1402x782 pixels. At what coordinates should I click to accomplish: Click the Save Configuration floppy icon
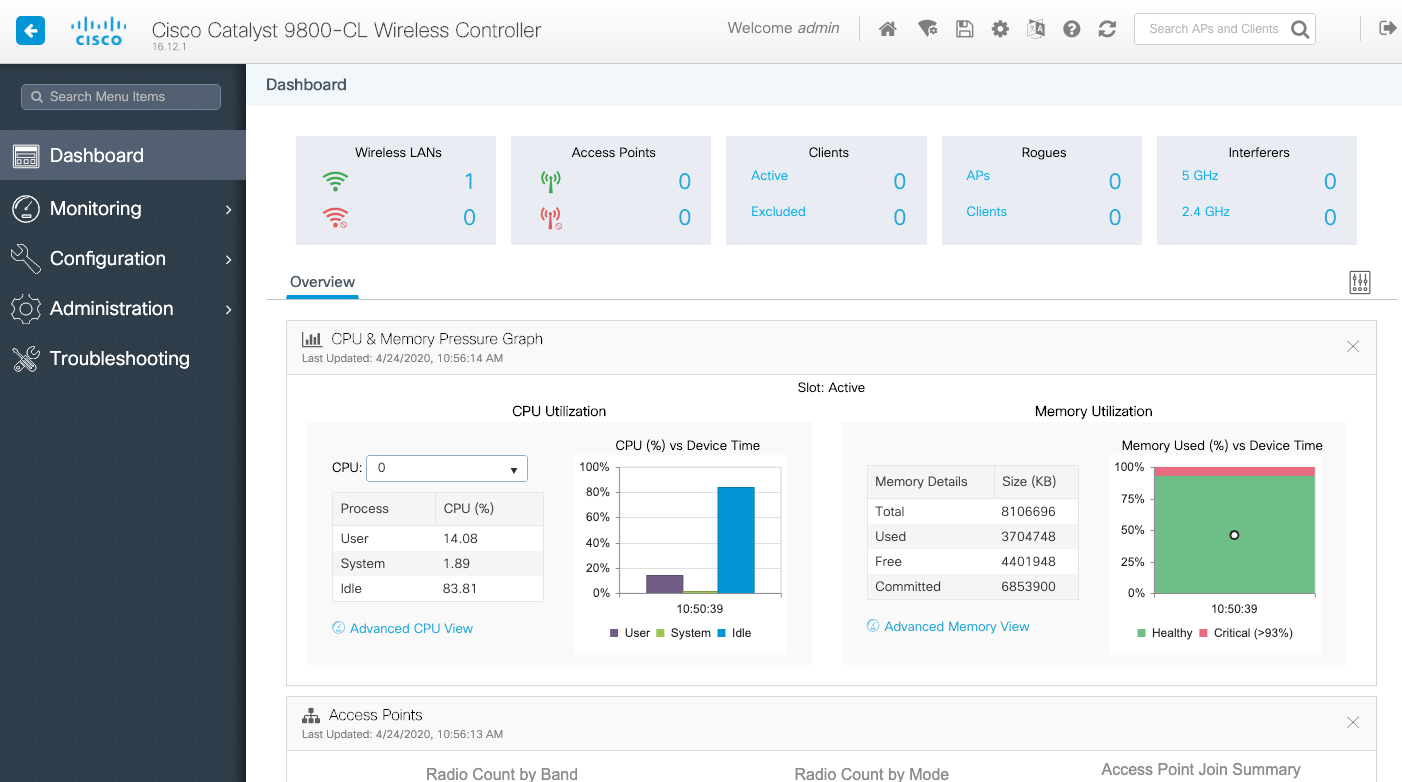(x=964, y=29)
